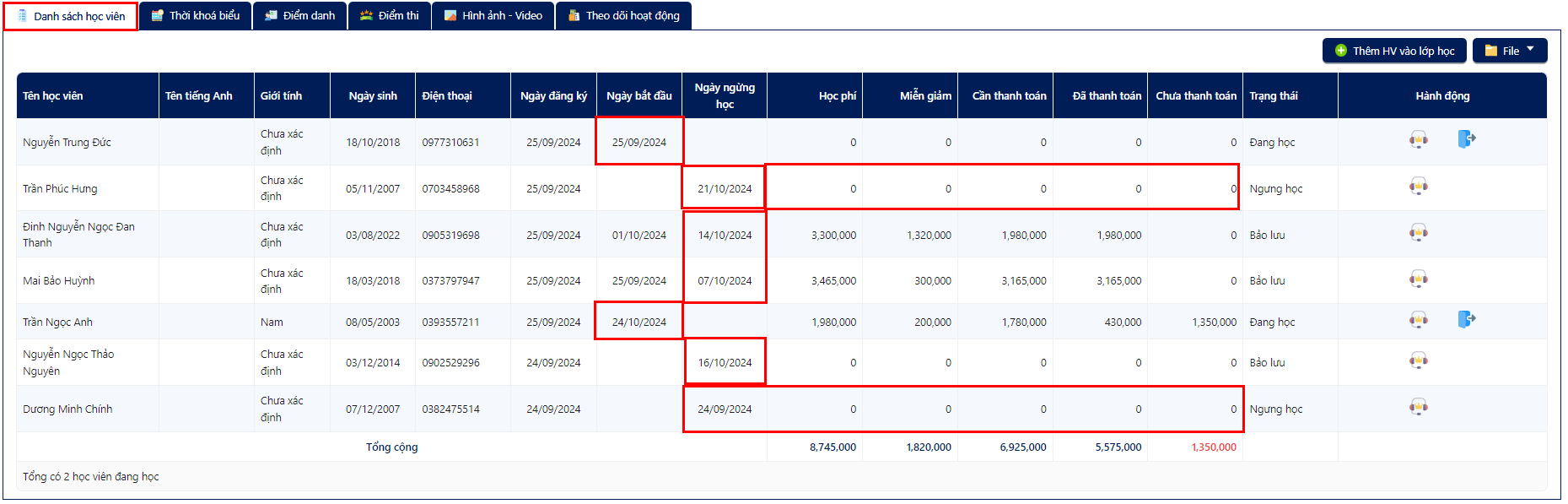Click Thêm HV vào lớp học button
1568x504 pixels.
[x=1394, y=51]
